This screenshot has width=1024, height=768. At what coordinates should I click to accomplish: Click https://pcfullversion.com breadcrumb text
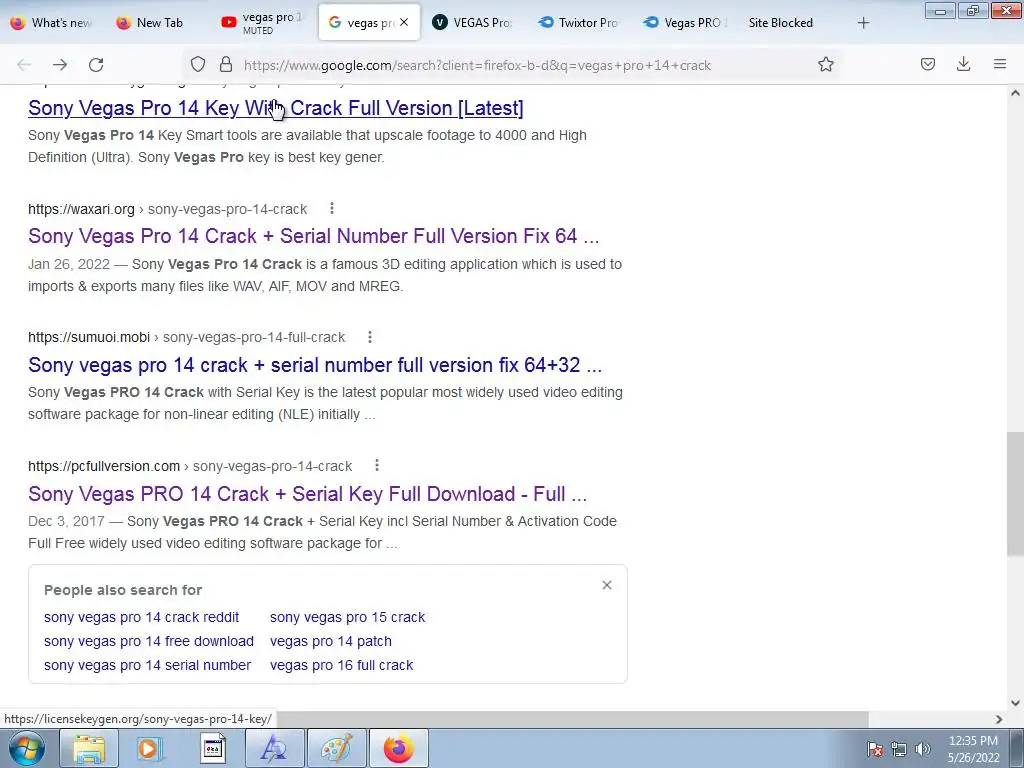[x=104, y=466]
